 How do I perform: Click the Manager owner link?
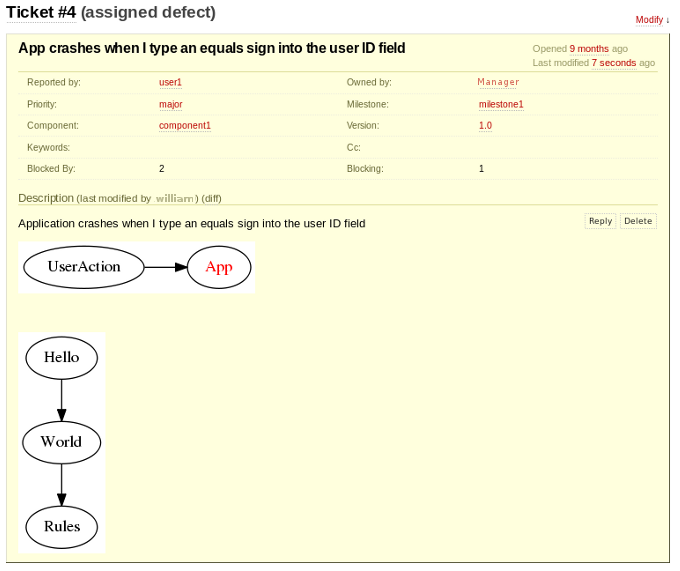tap(498, 82)
